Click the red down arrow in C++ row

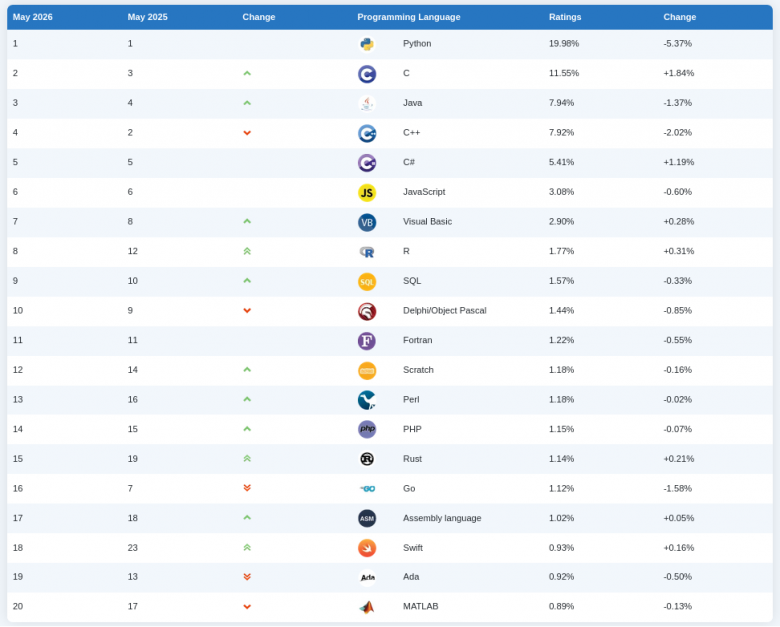pyautogui.click(x=247, y=133)
